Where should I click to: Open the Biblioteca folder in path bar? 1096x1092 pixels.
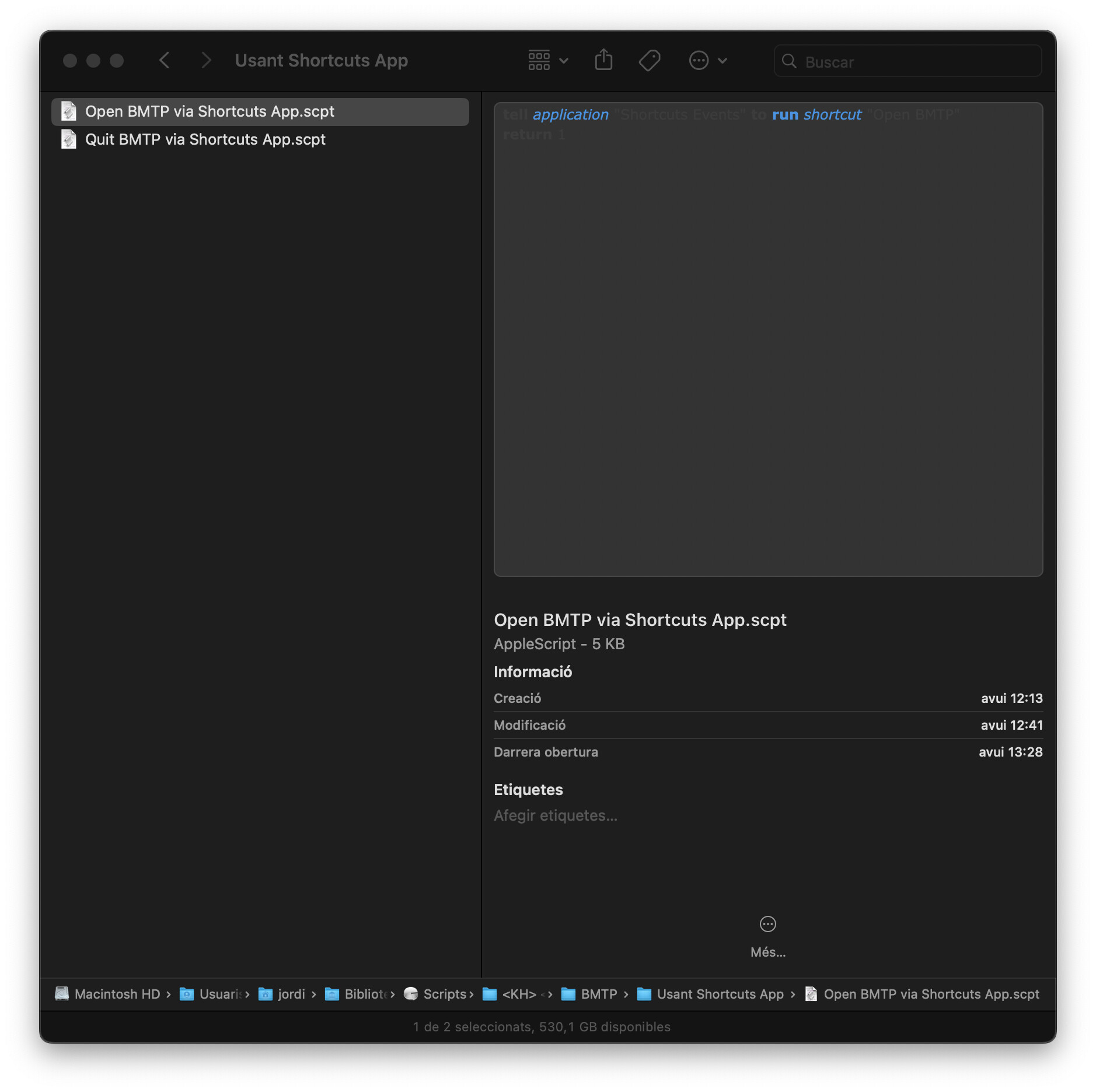[x=356, y=994]
